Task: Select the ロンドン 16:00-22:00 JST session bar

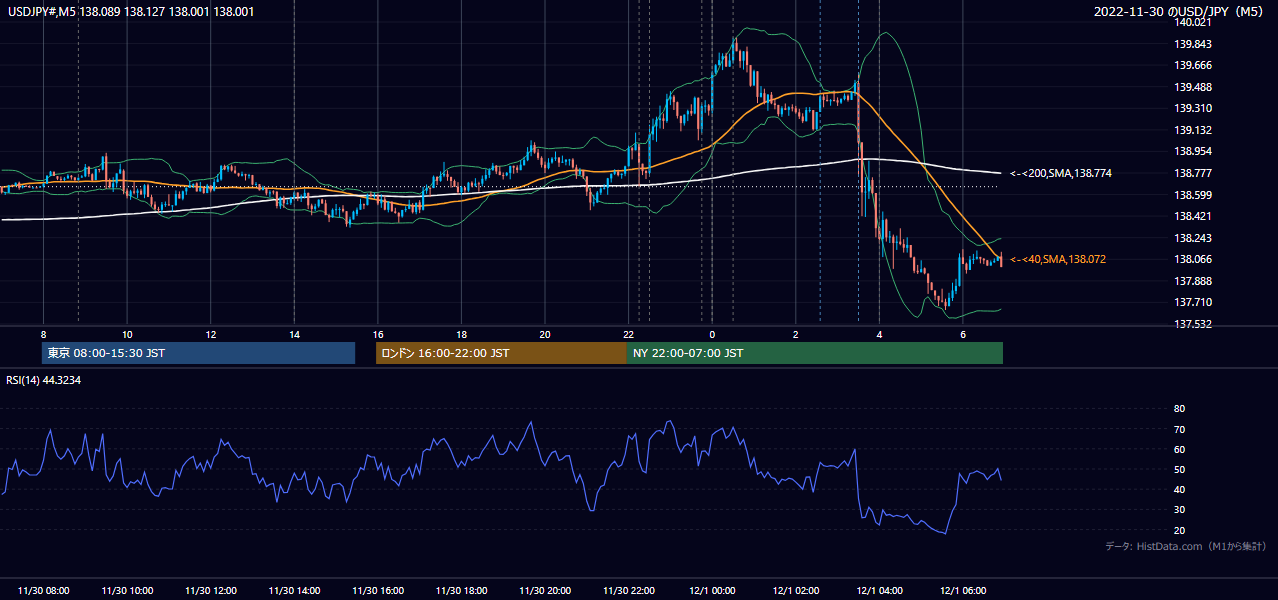Action: (x=501, y=353)
